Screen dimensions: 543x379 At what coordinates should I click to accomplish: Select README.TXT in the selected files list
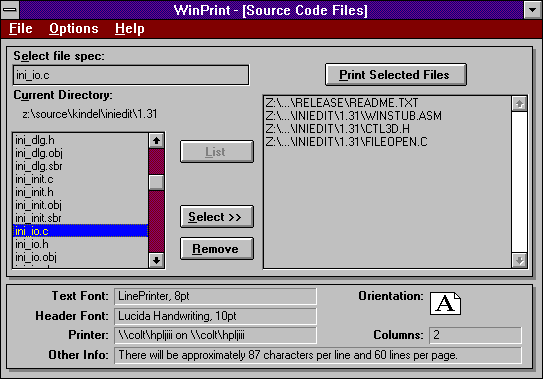[388, 103]
